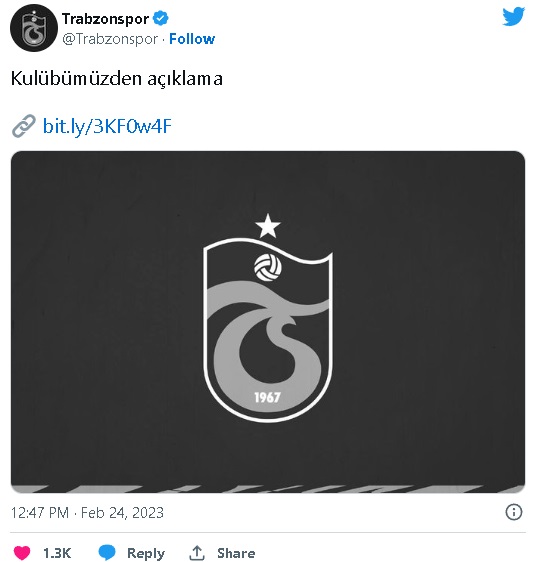Screen dimensions: 535x562
Task: Click the tweet text Kulübümüzden açıklama
Action: point(117,78)
